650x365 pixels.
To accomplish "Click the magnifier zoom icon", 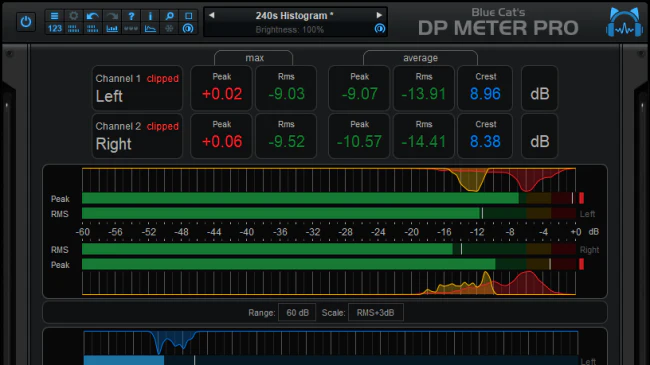I will pyautogui.click(x=169, y=16).
